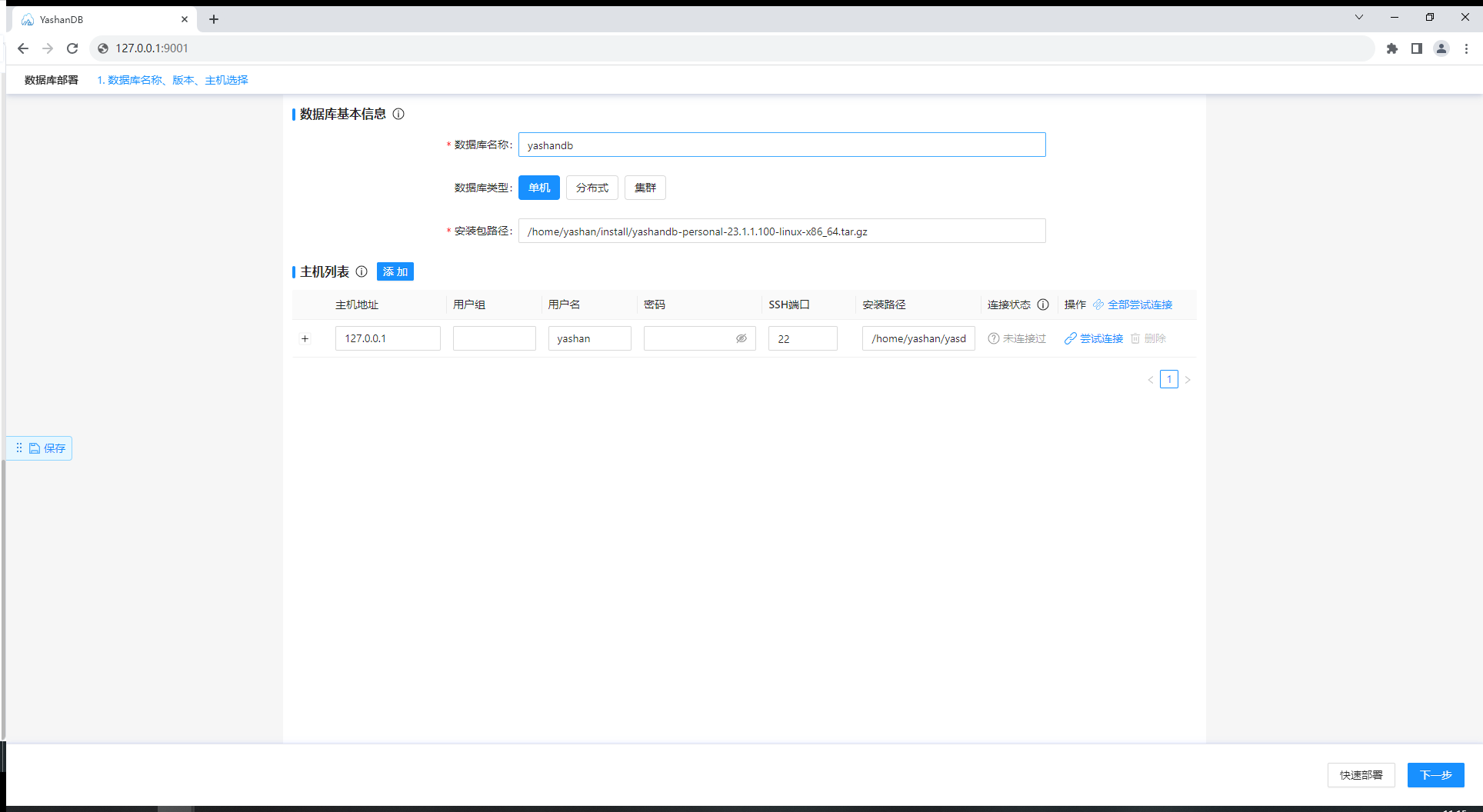Close the YashanDB tab

(x=185, y=19)
